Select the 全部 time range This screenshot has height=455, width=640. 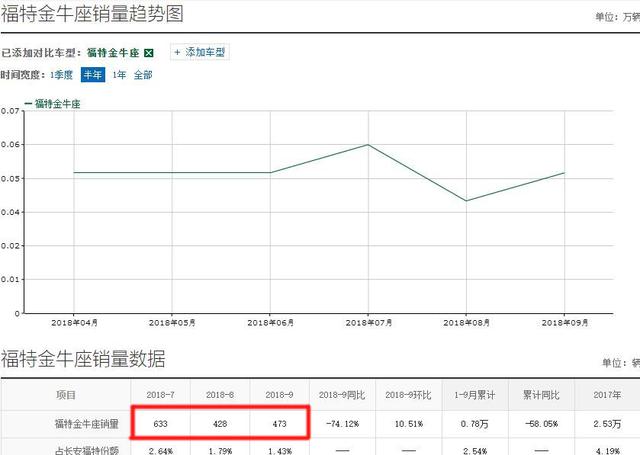tap(143, 75)
